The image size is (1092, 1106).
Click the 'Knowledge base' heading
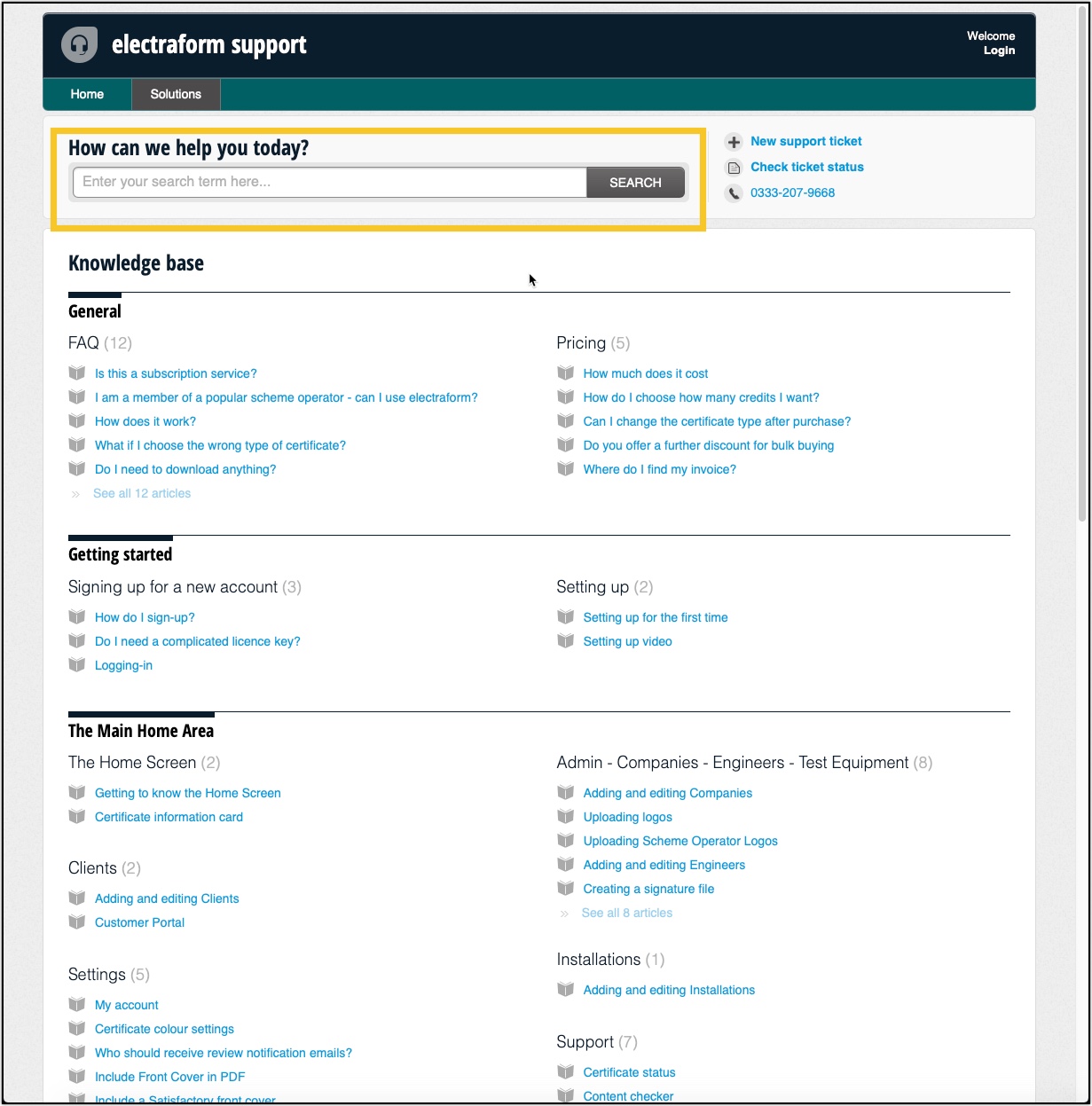pos(136,263)
